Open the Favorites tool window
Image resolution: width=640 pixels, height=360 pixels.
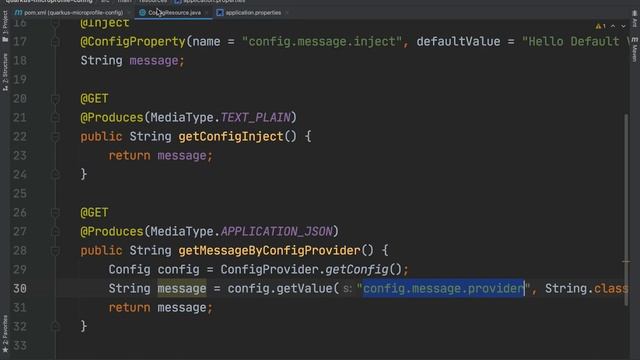[5, 333]
